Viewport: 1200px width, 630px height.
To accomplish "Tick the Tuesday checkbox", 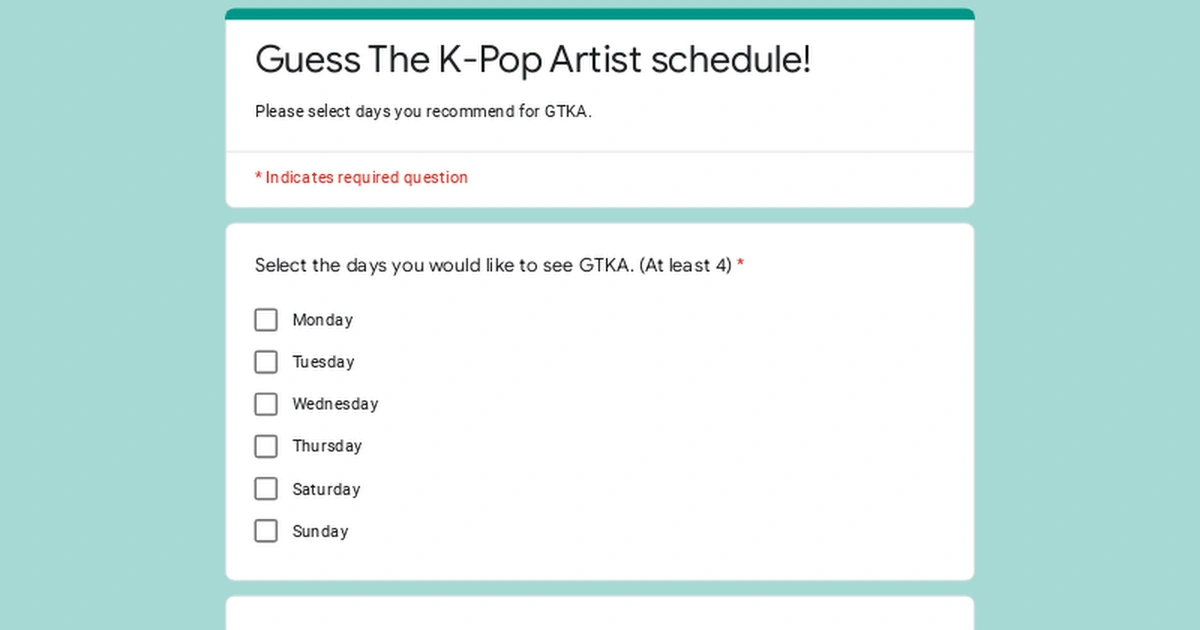I will tap(266, 362).
